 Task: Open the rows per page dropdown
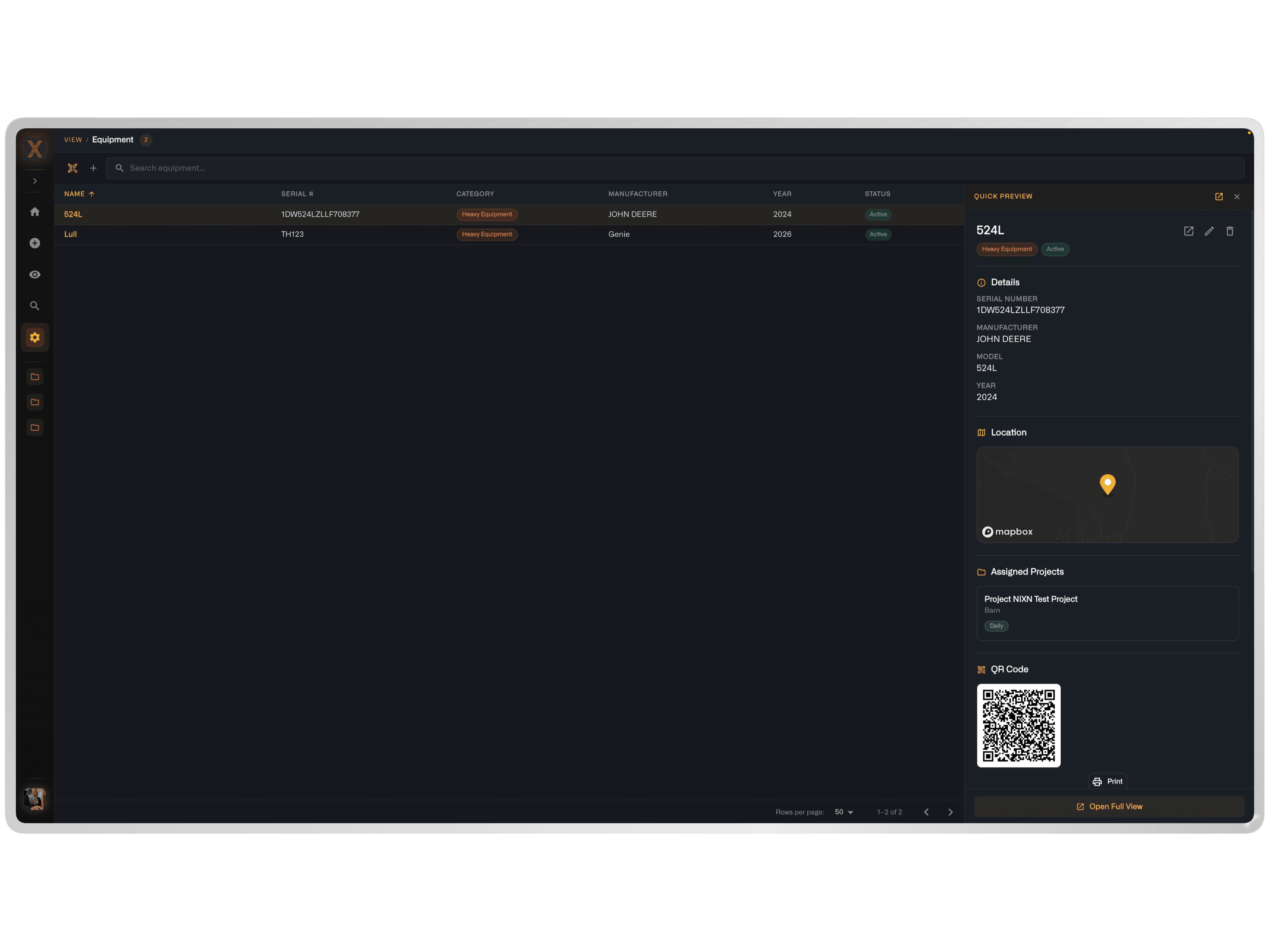click(x=844, y=812)
